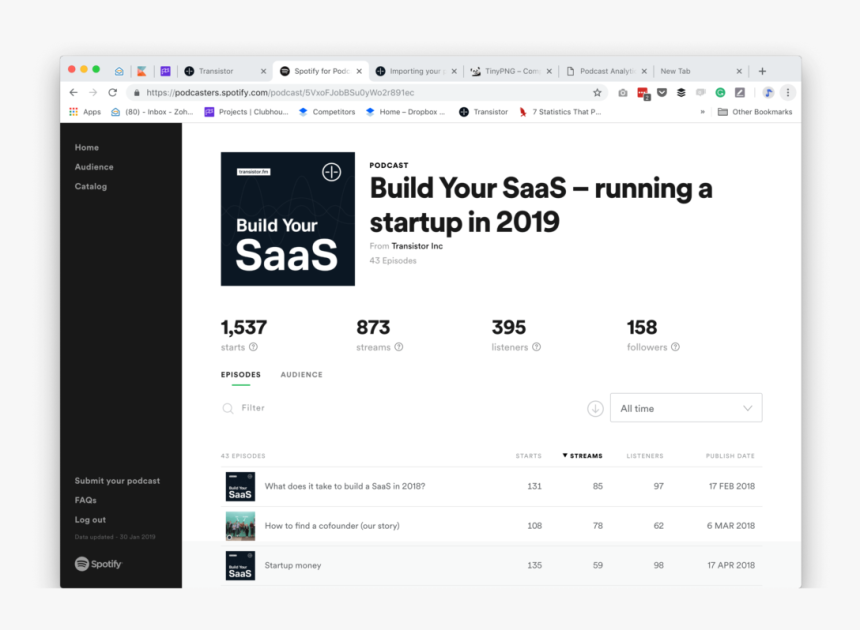
Task: Click the search icon in the Filter field
Action: tap(229, 408)
